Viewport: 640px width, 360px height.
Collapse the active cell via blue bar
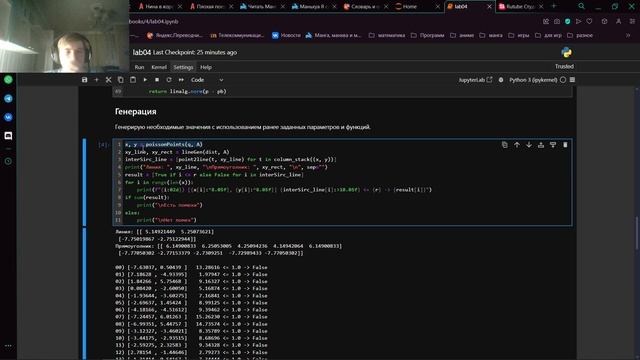[84, 182]
